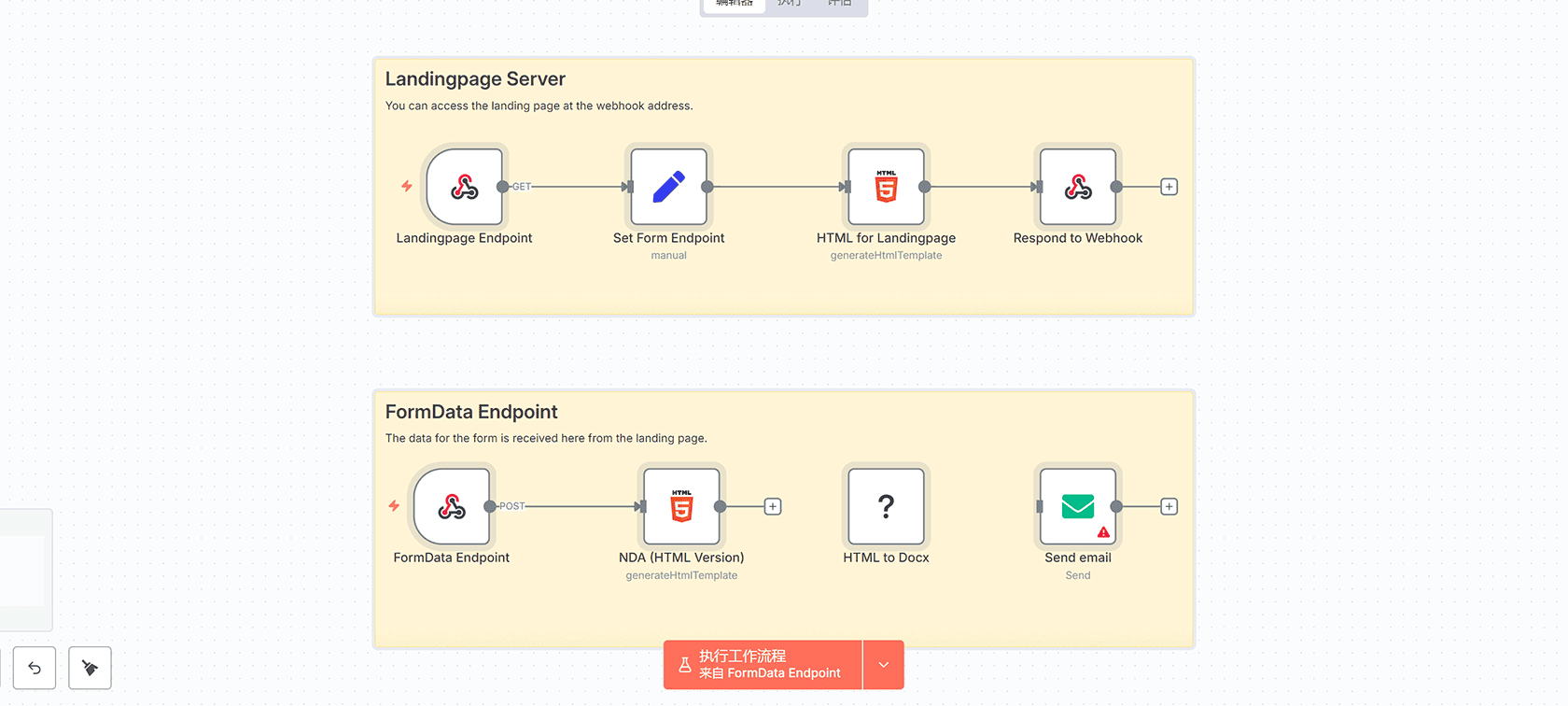Select the Send email envelope node
Viewport: 1568px width, 706px height.
tap(1077, 504)
